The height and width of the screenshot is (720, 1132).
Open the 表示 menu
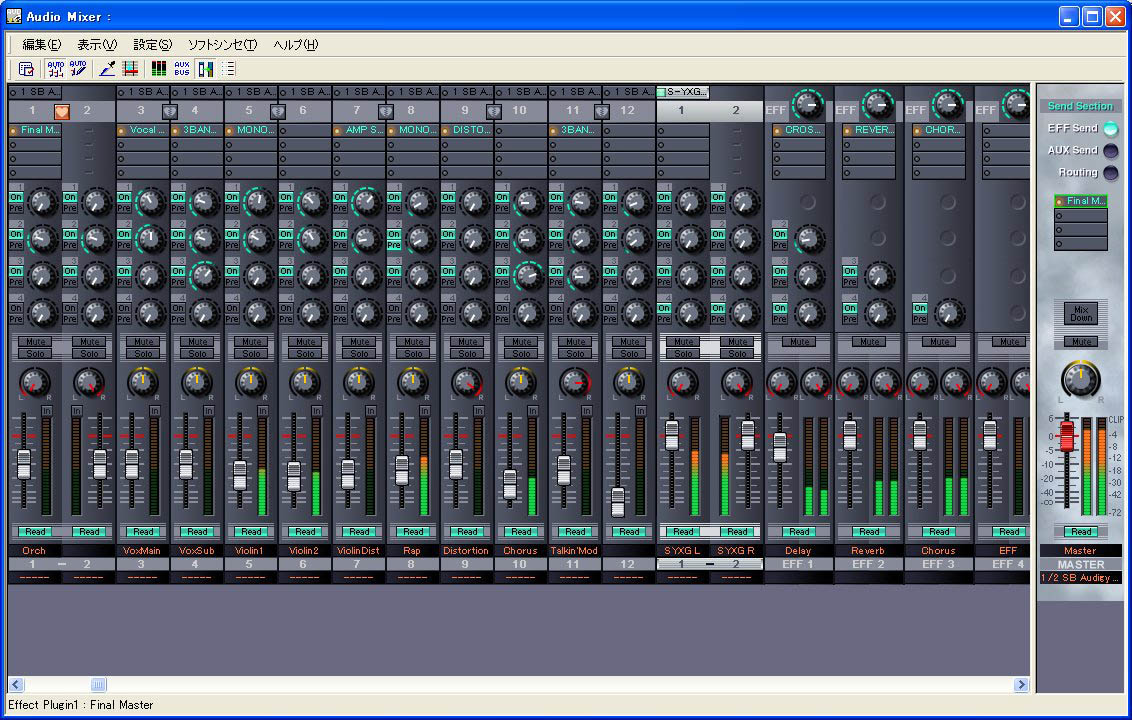pyautogui.click(x=96, y=44)
